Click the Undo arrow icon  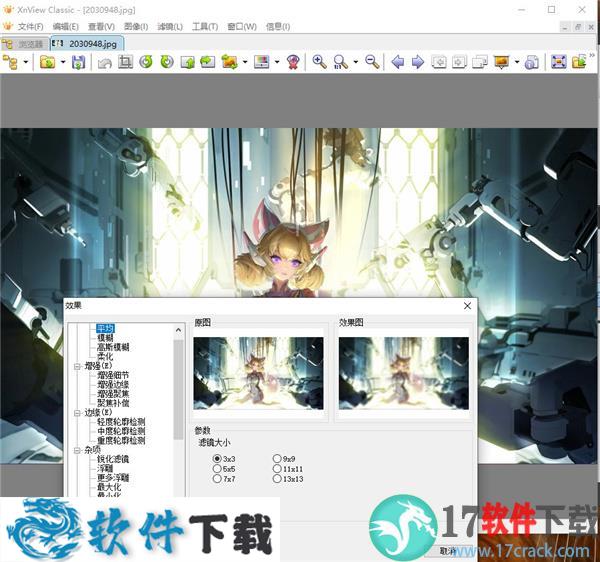(104, 62)
